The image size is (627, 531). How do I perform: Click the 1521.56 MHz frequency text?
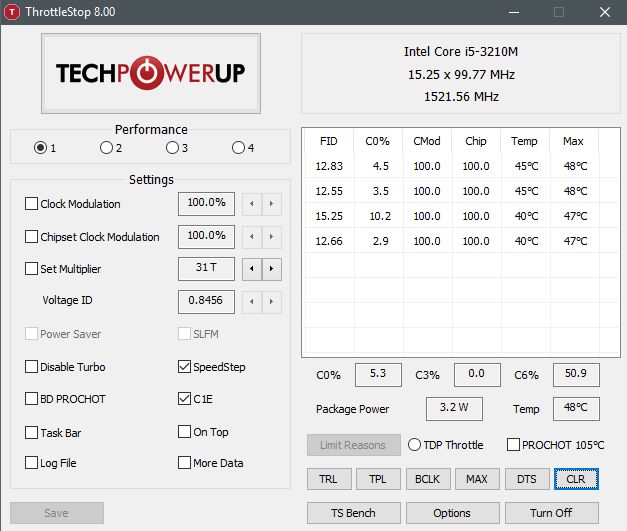(461, 97)
